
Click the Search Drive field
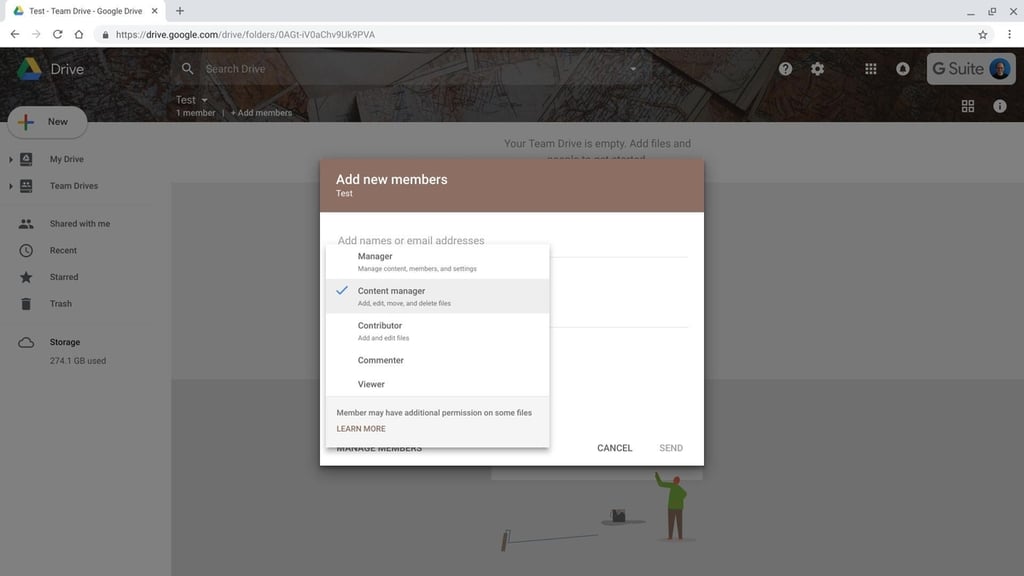(411, 69)
